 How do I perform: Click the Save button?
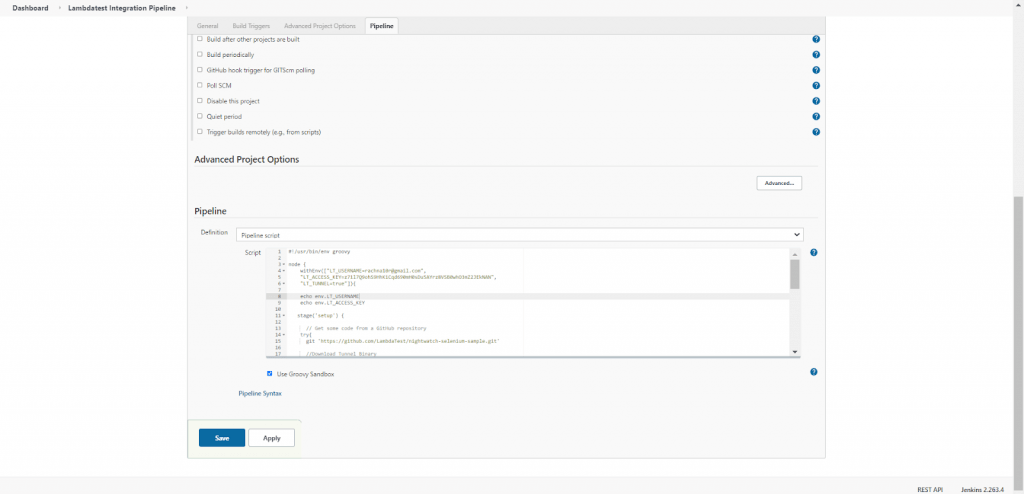(222, 438)
